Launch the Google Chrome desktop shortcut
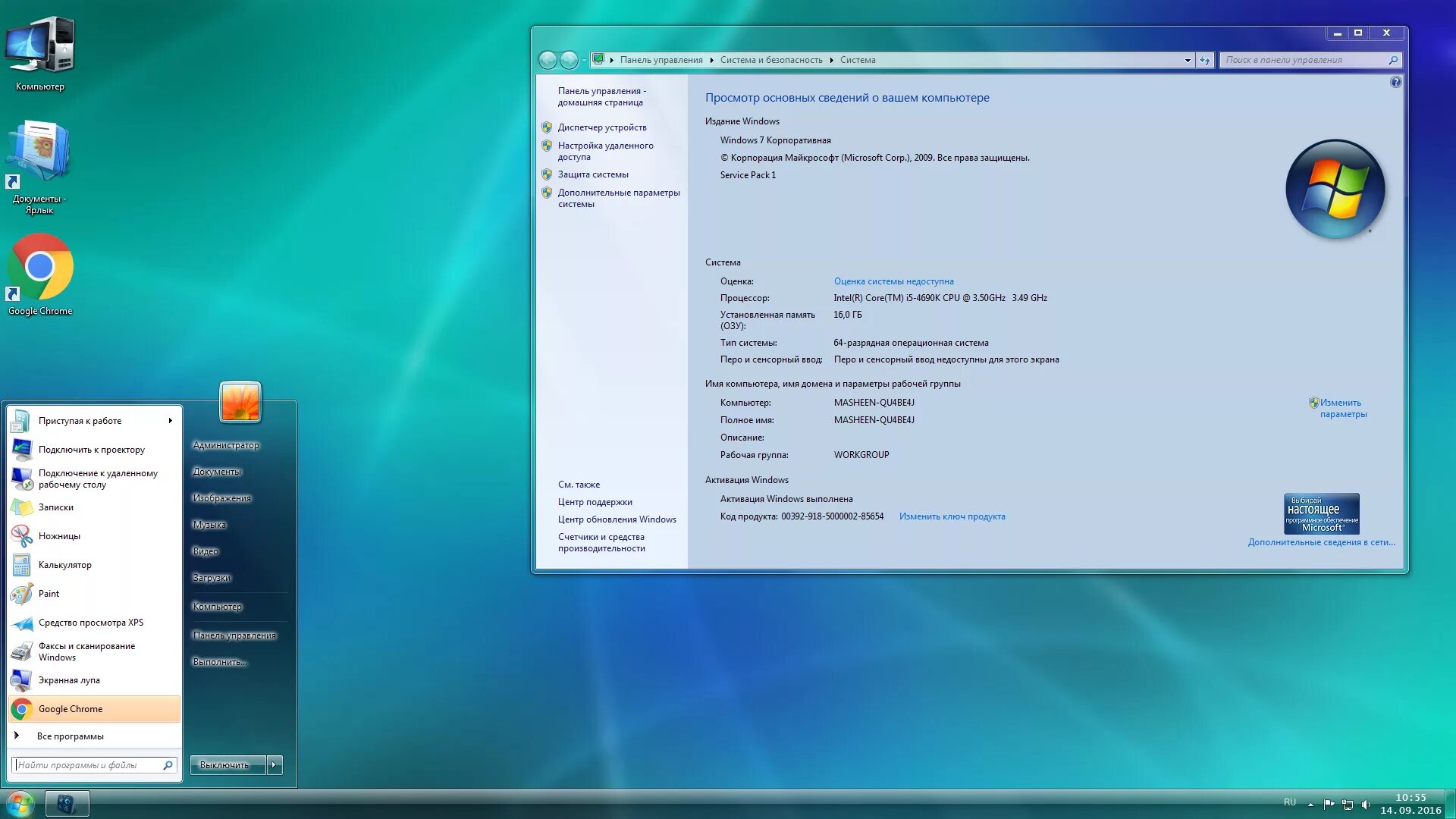The width and height of the screenshot is (1456, 819). click(40, 275)
